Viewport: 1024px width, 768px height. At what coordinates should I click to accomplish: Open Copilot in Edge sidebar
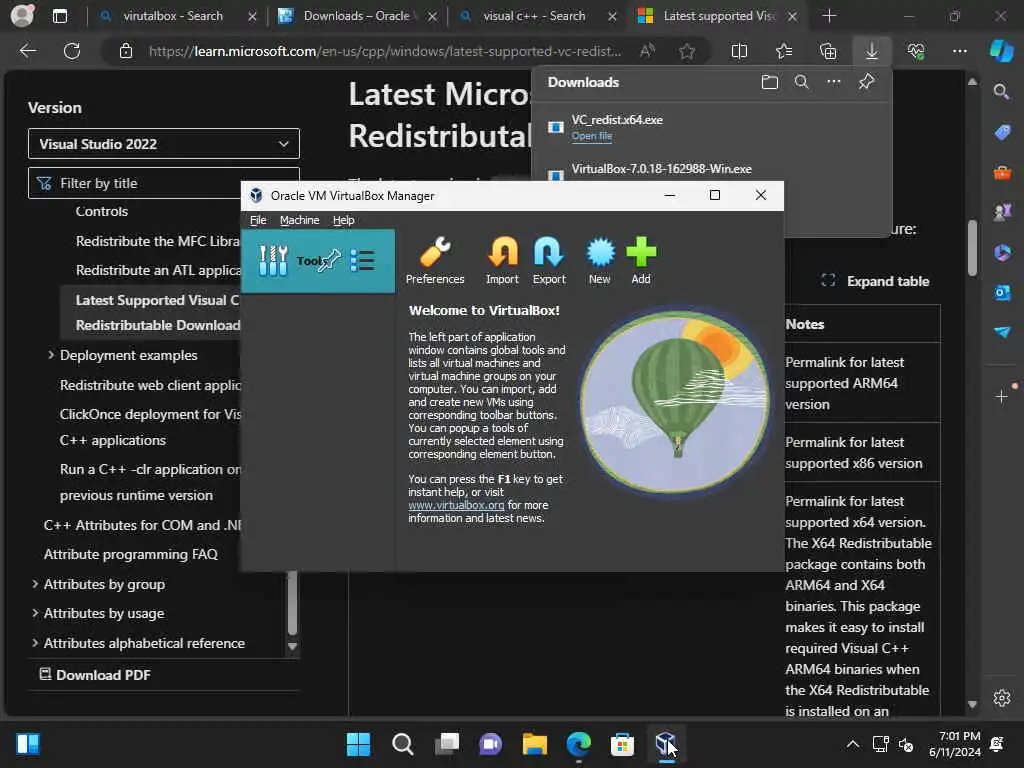(x=1001, y=51)
